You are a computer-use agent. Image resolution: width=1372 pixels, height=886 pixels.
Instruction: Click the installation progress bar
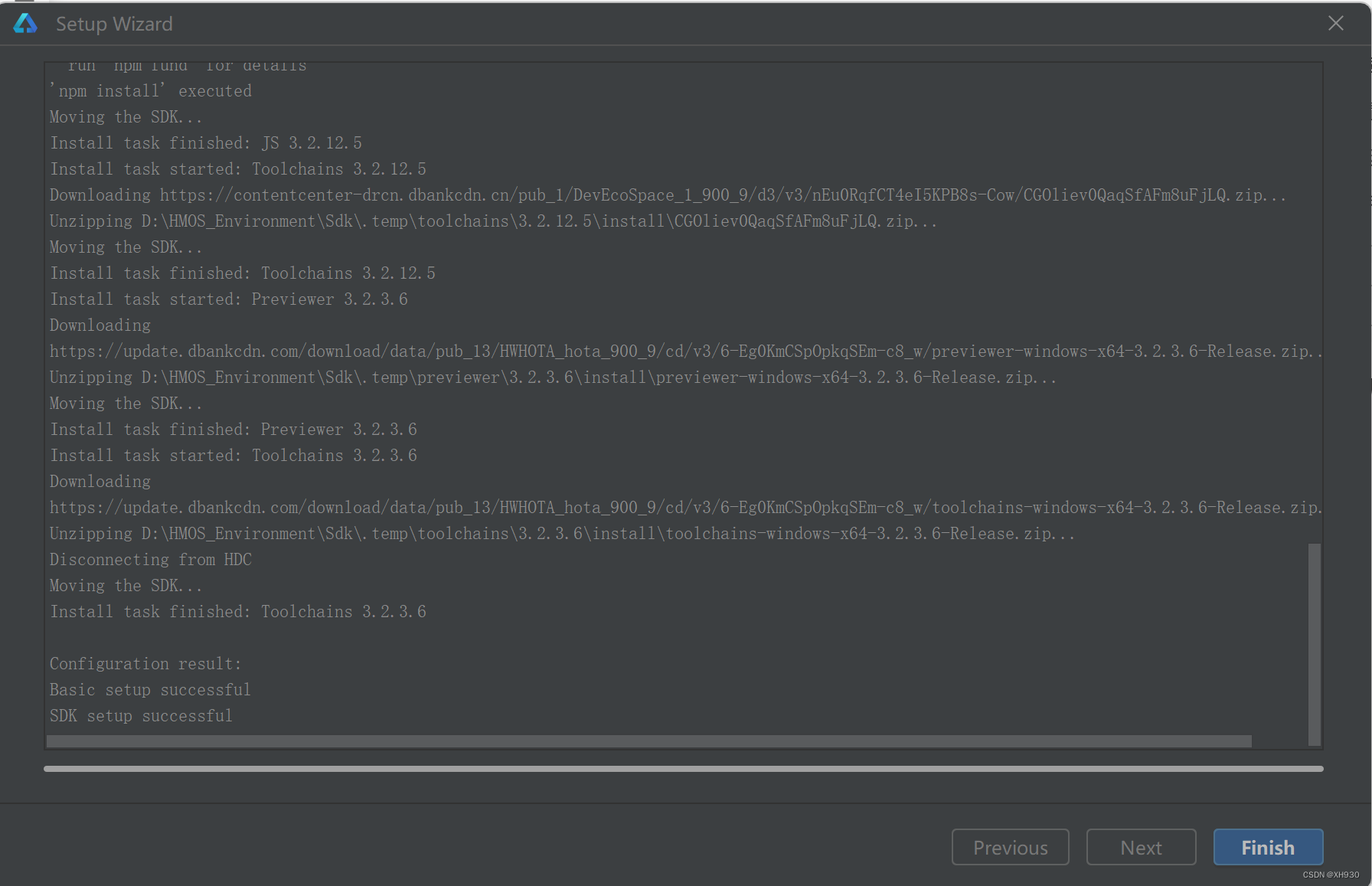click(x=683, y=768)
